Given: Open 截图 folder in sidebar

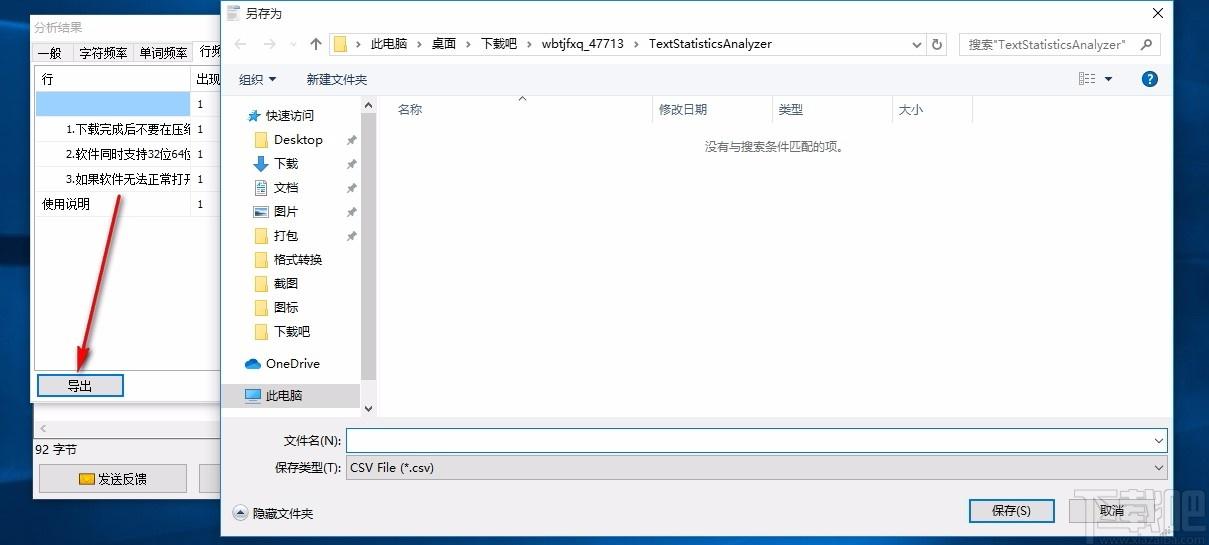Looking at the screenshot, I should click(286, 283).
